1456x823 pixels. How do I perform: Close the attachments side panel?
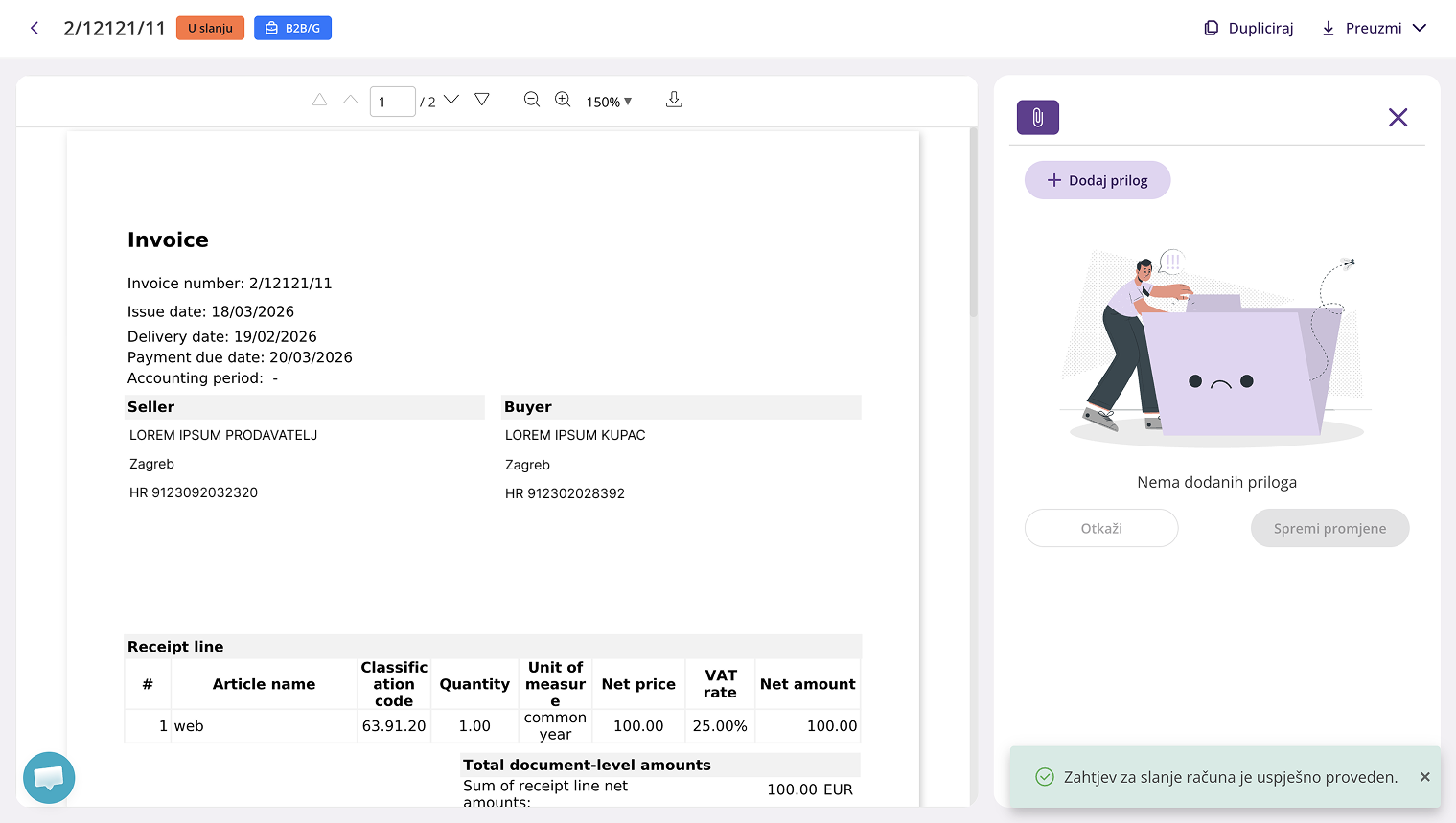coord(1398,117)
